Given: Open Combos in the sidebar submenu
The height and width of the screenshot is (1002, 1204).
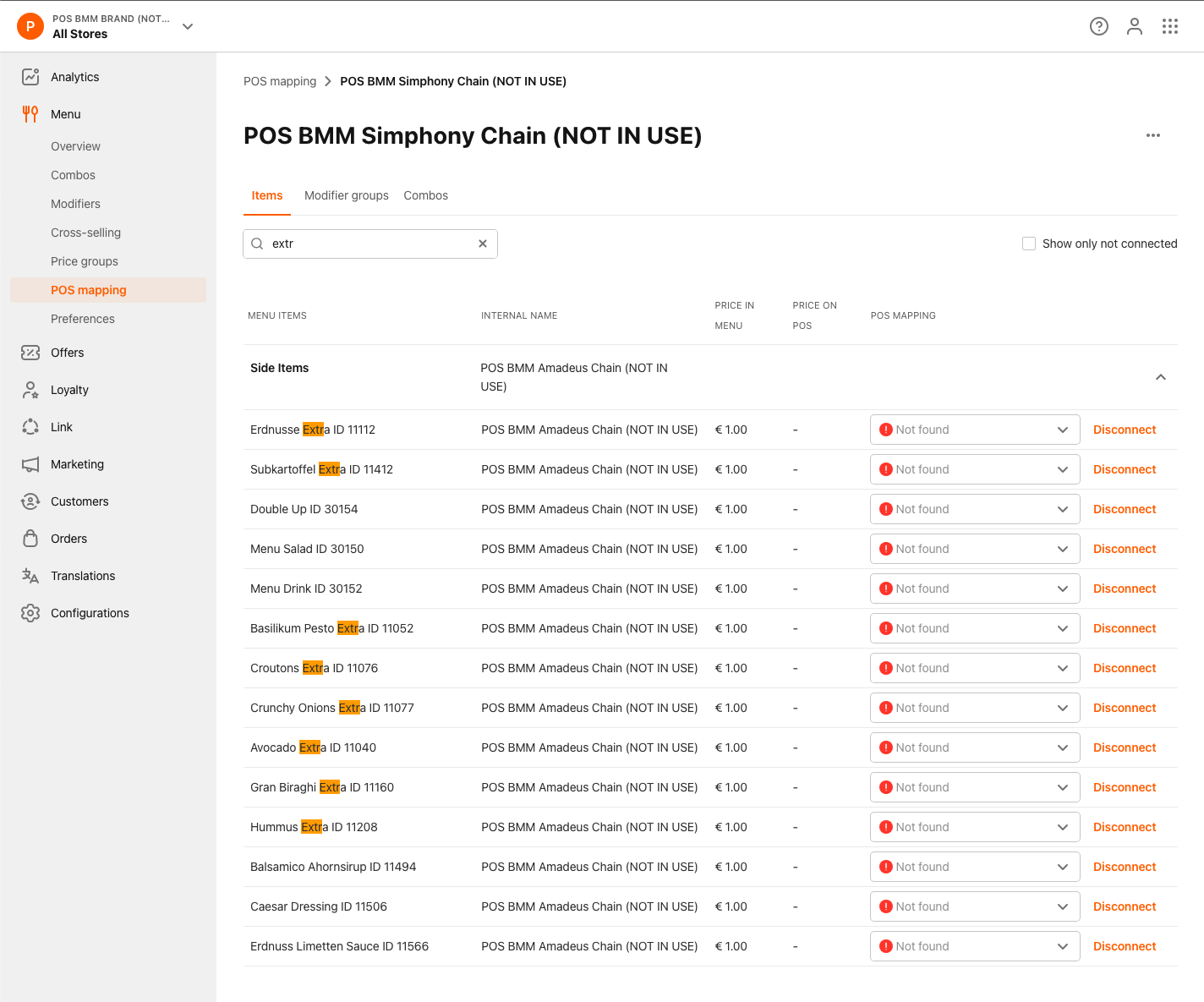Looking at the screenshot, I should pyautogui.click(x=73, y=175).
